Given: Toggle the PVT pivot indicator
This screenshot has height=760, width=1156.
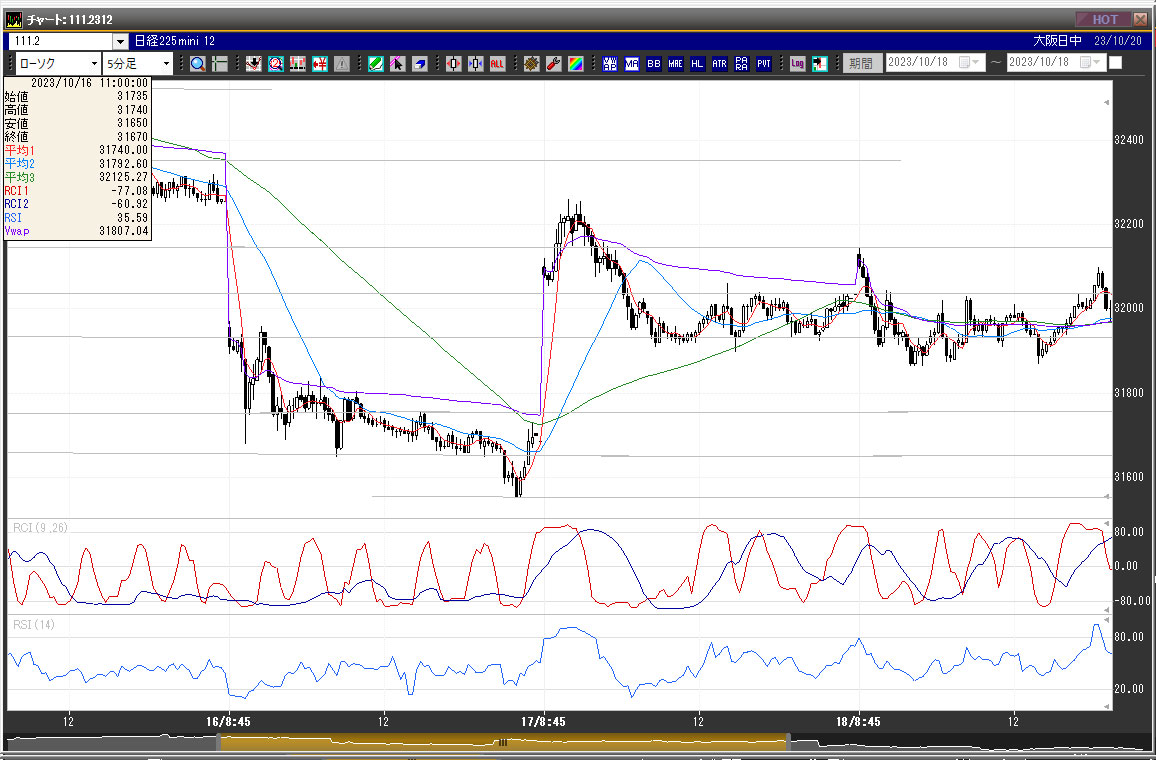Looking at the screenshot, I should click(764, 64).
